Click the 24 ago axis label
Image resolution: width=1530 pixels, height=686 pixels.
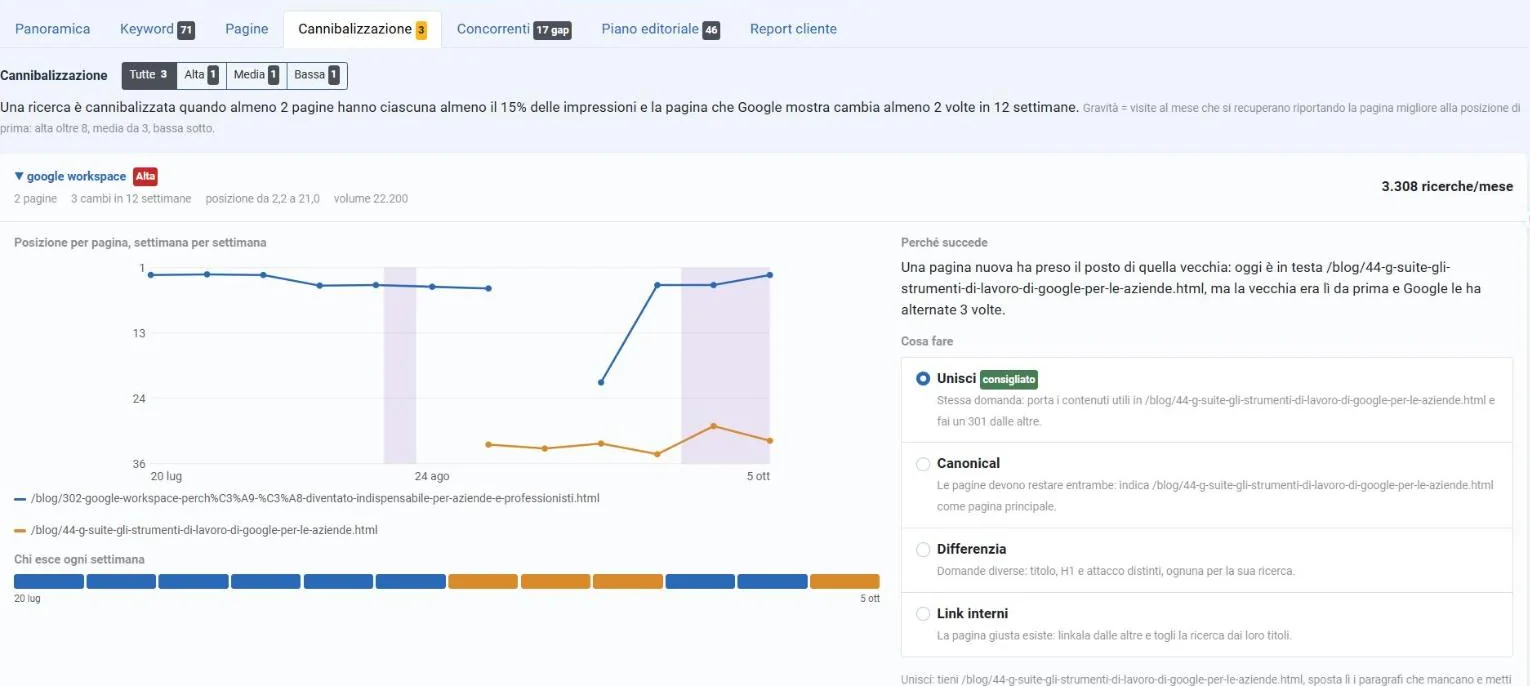tap(432, 476)
